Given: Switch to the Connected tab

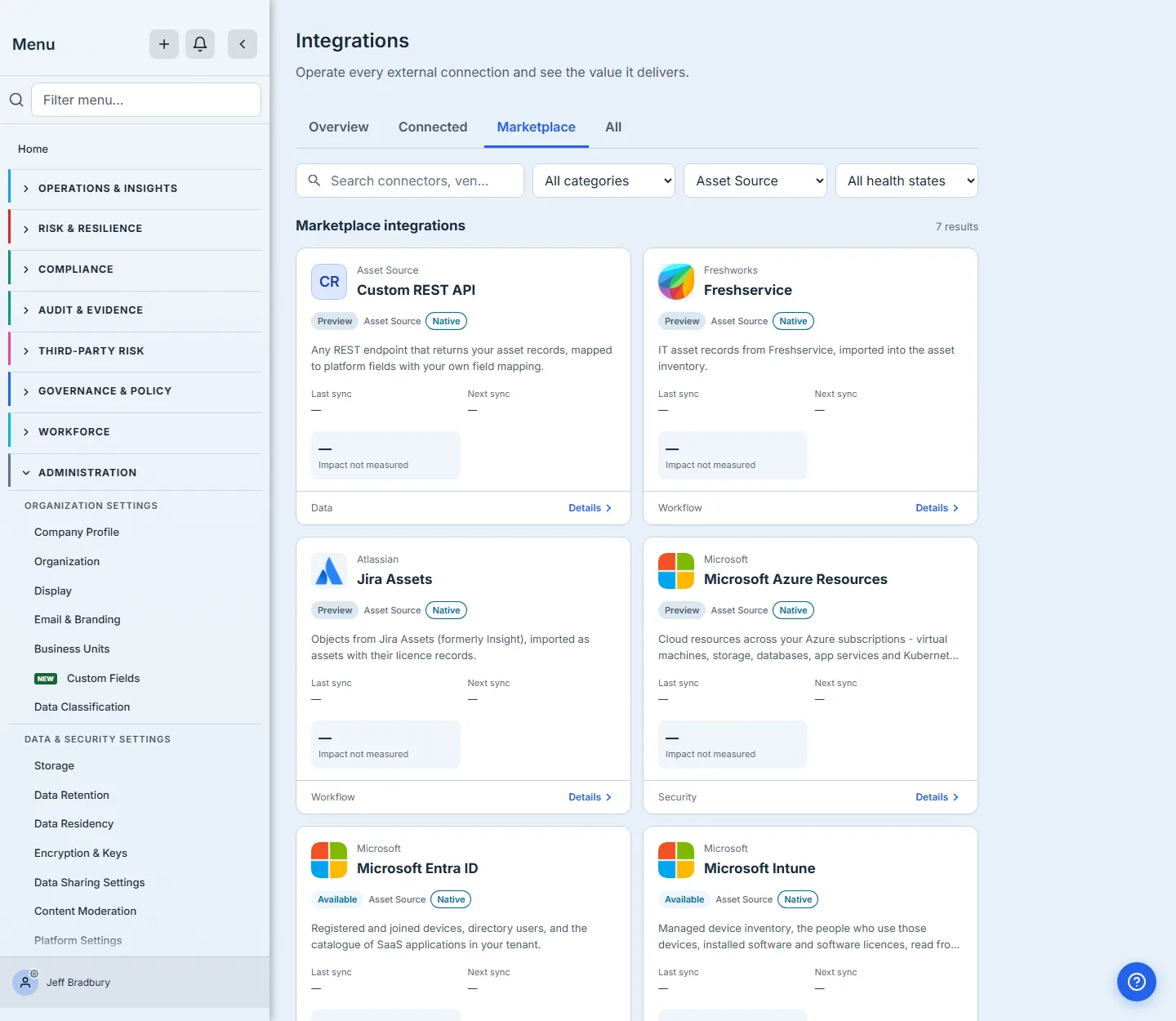Looking at the screenshot, I should tap(433, 127).
